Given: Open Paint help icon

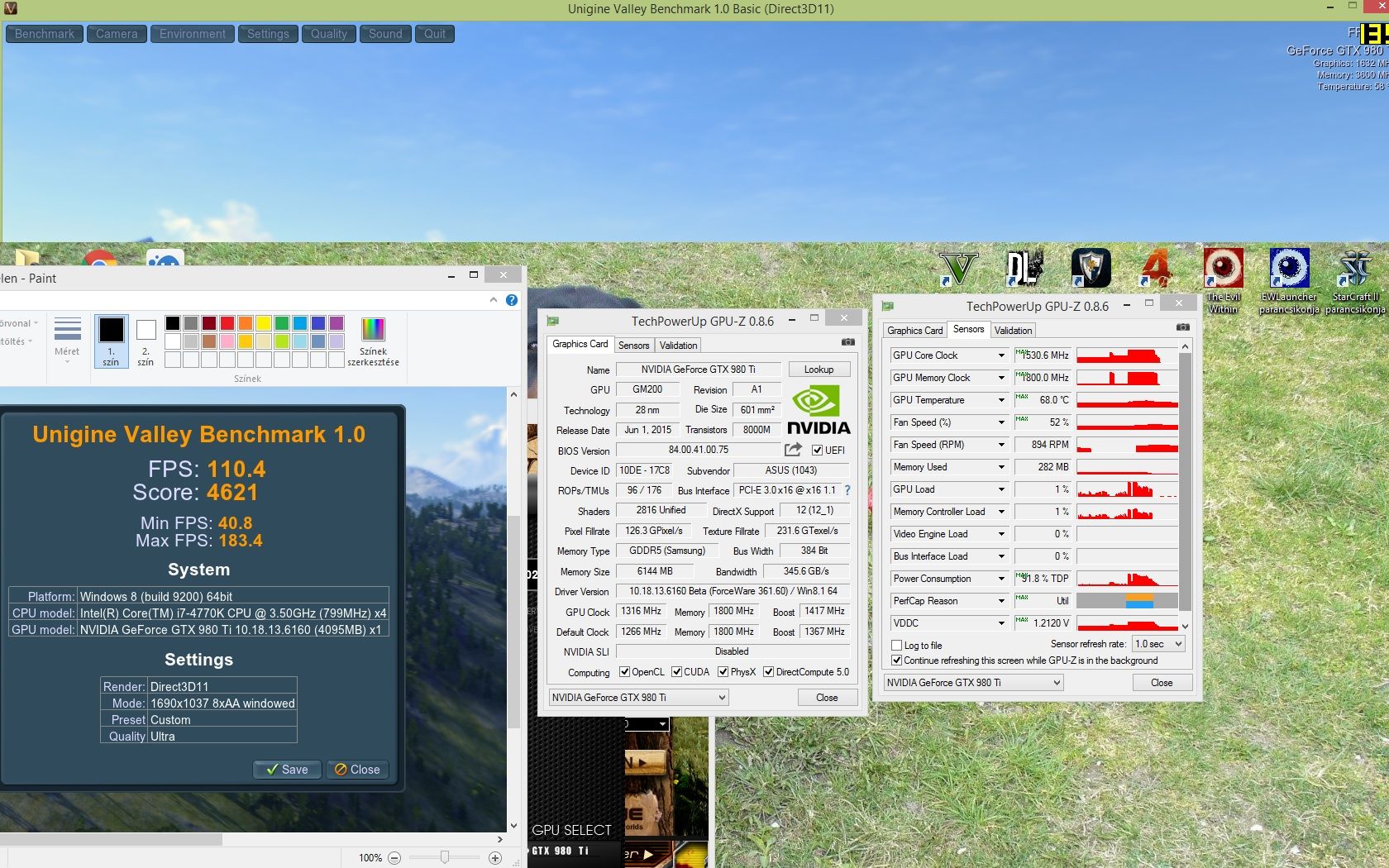Looking at the screenshot, I should pos(512,300).
